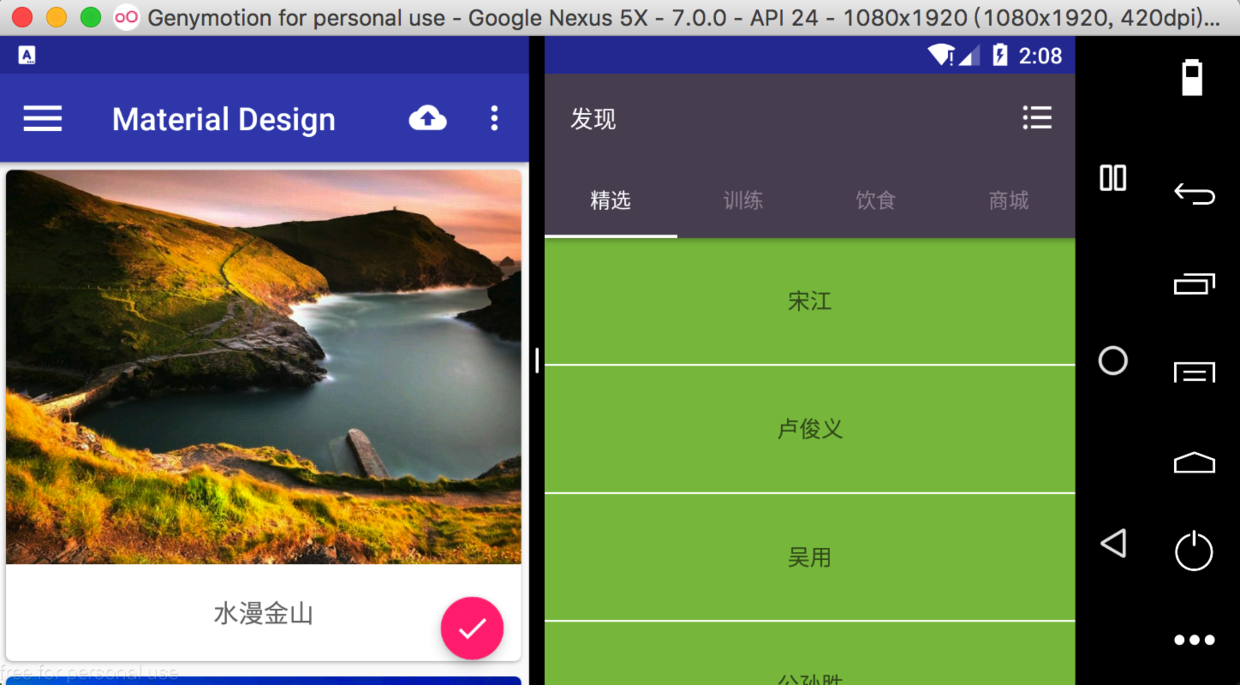Switch to the 商城 tab
Screen dimensions: 1240x685
pos(1009,200)
